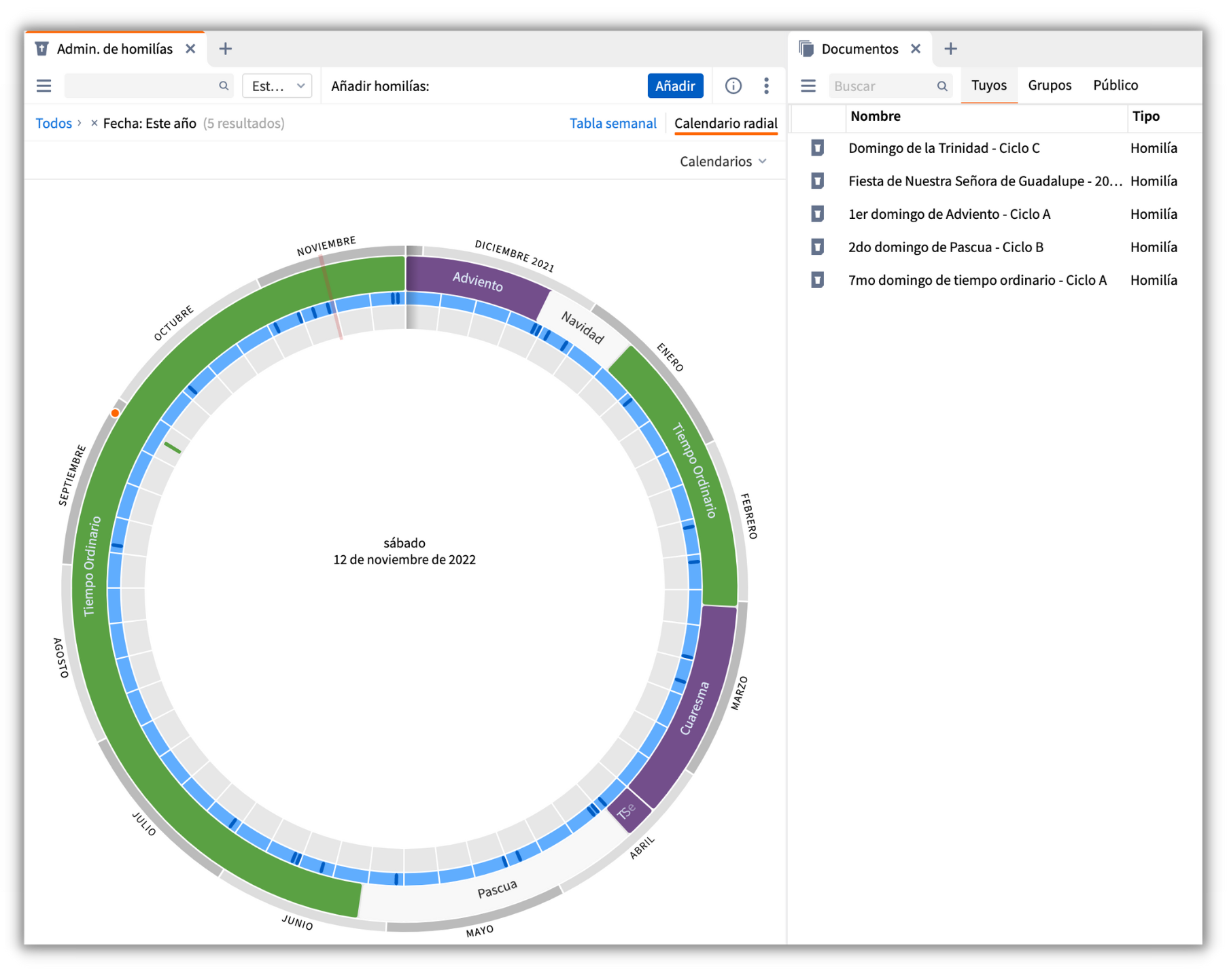Click the Pascua season segment
This screenshot has width=1227, height=980.
pos(497,888)
